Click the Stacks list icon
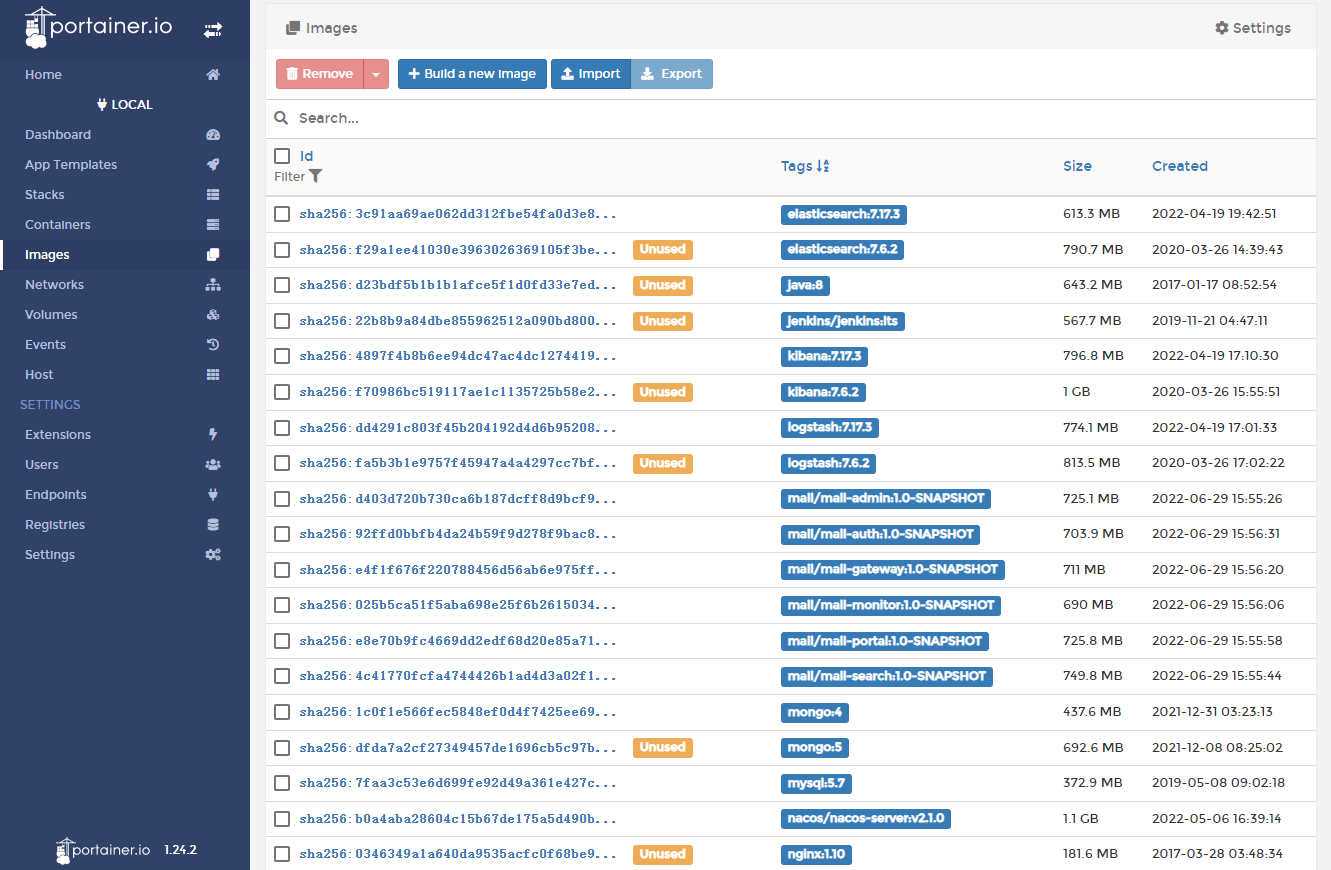This screenshot has width=1331, height=870. click(x=213, y=195)
